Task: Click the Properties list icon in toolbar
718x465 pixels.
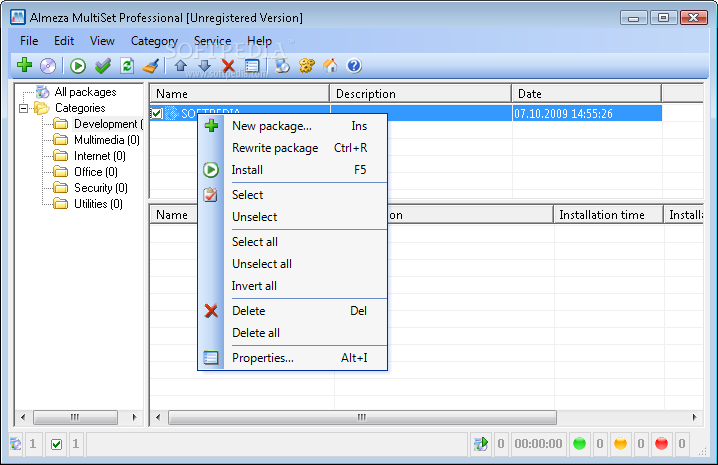Action: 252,66
